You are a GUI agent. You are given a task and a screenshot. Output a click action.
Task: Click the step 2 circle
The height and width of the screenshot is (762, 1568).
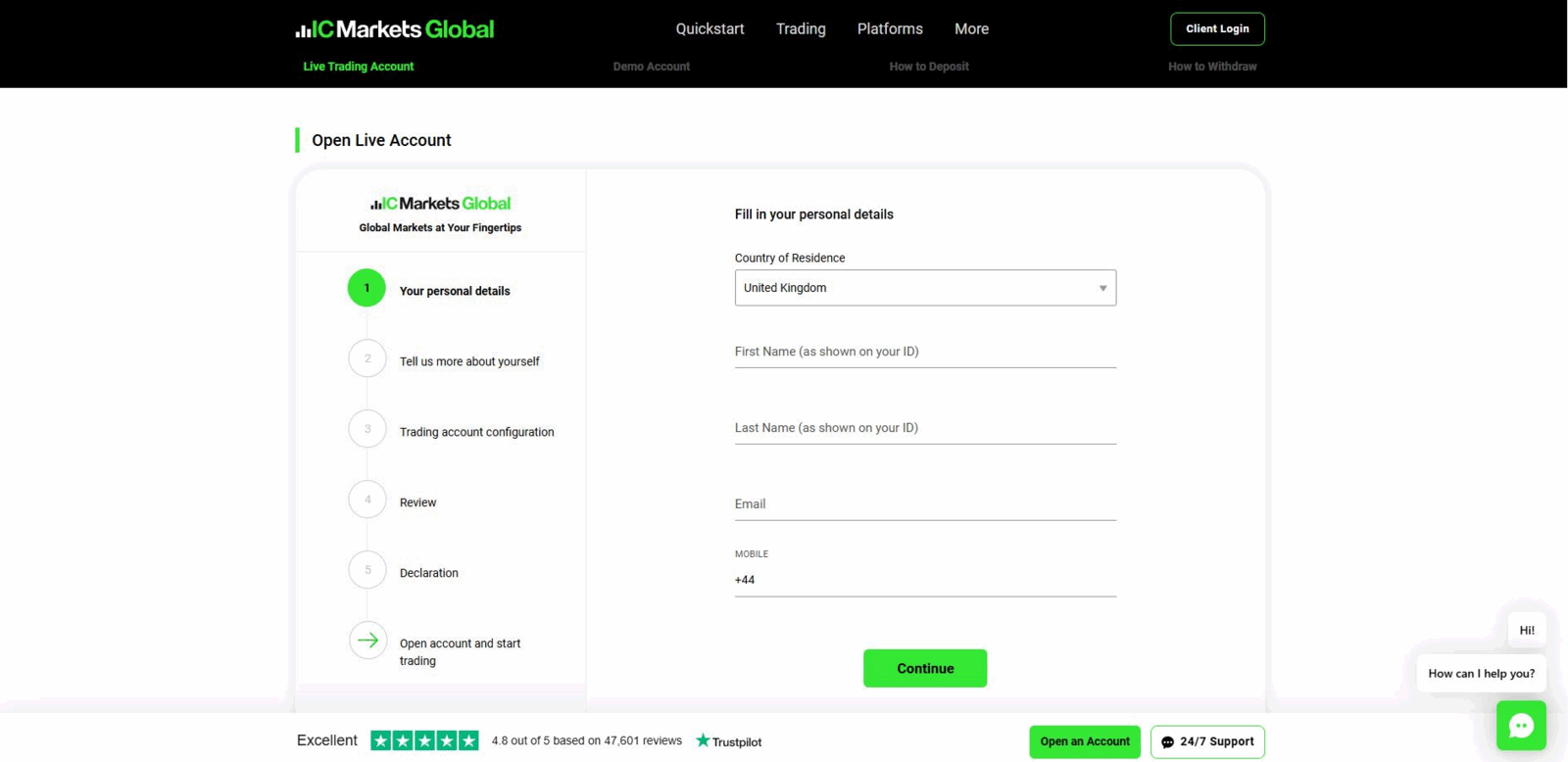(x=367, y=358)
